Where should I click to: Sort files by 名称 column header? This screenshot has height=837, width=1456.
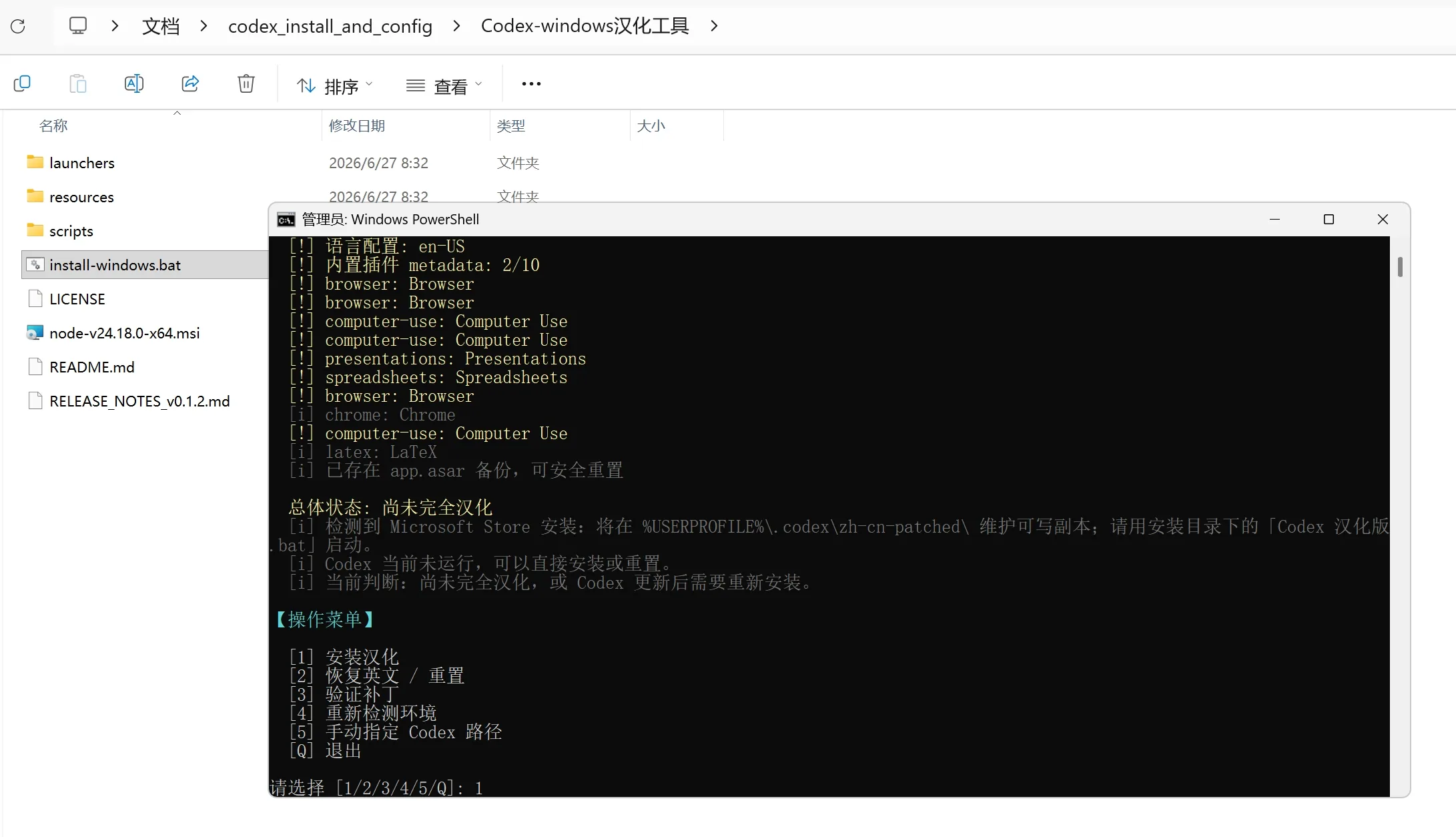click(x=53, y=125)
